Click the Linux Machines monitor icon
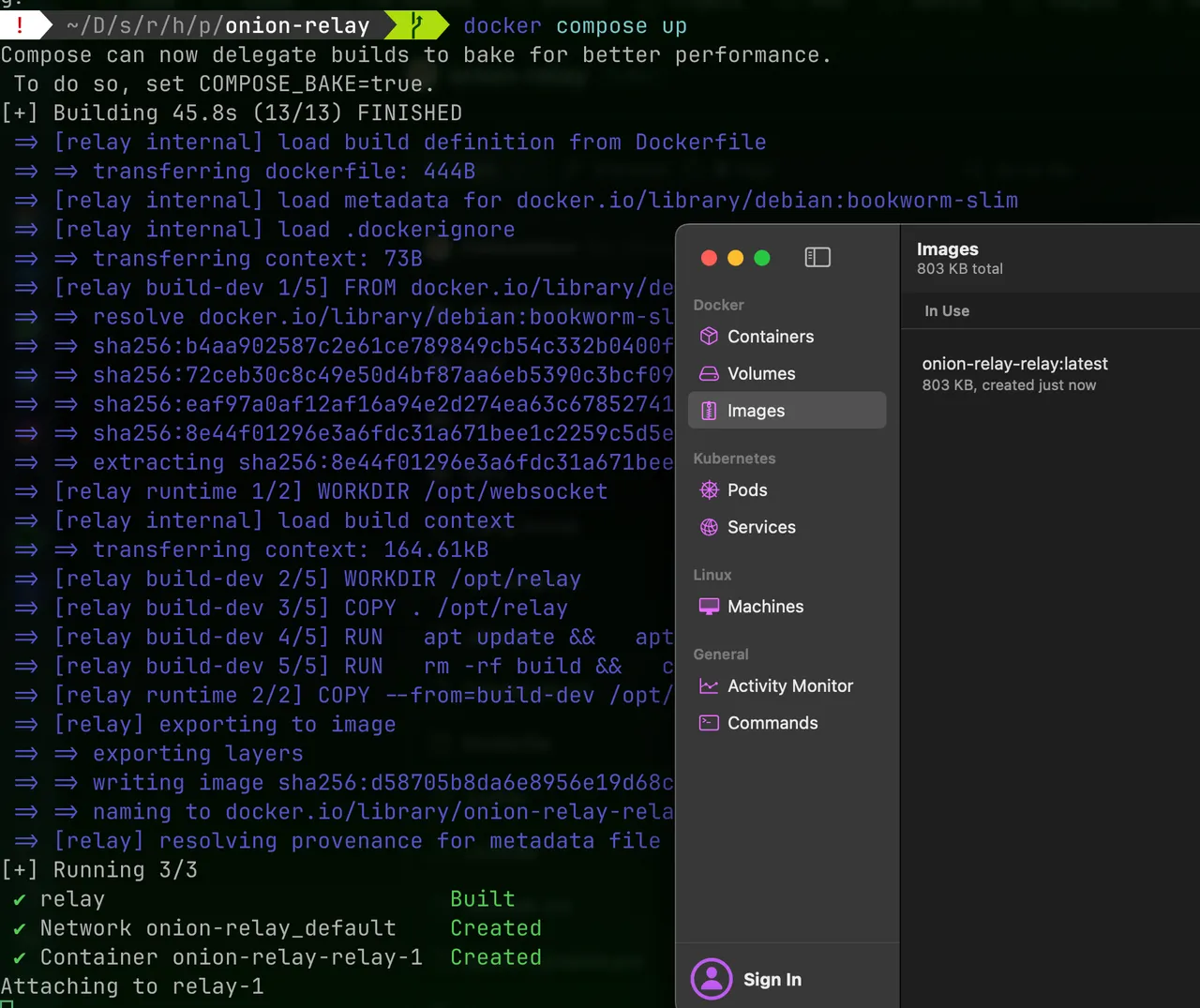Image resolution: width=1200 pixels, height=1008 pixels. point(709,607)
